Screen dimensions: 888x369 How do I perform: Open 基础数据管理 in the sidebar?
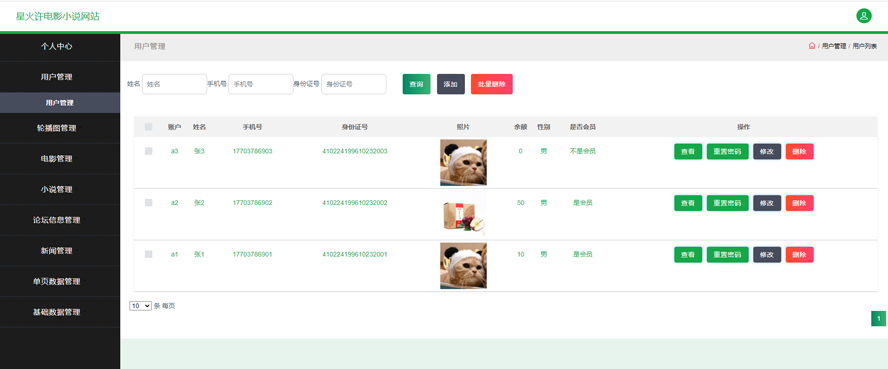[57, 312]
